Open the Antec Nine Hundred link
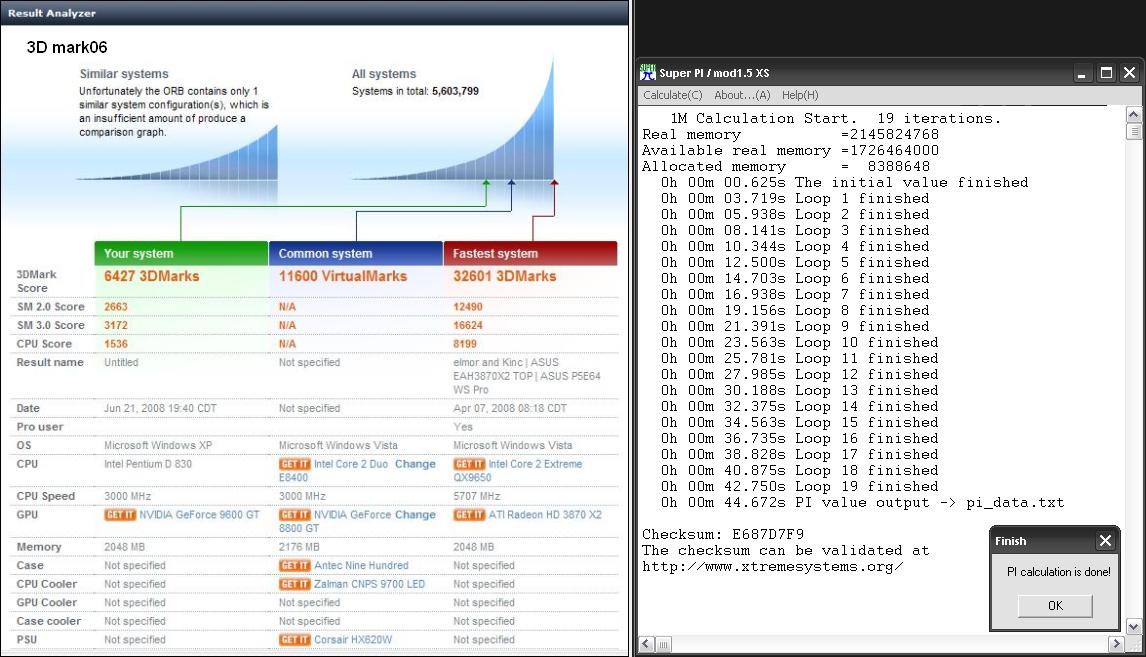This screenshot has width=1146, height=657. click(361, 566)
